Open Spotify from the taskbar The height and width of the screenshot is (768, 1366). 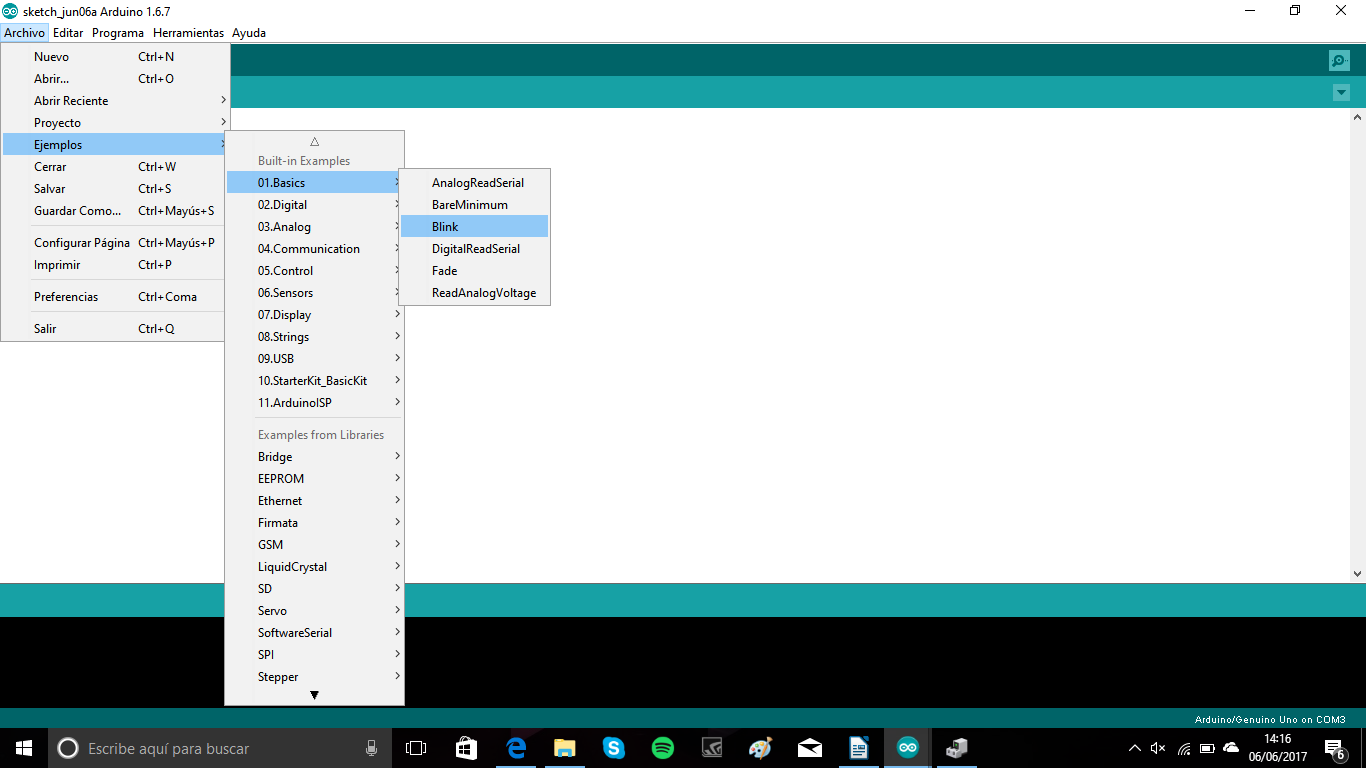(662, 747)
